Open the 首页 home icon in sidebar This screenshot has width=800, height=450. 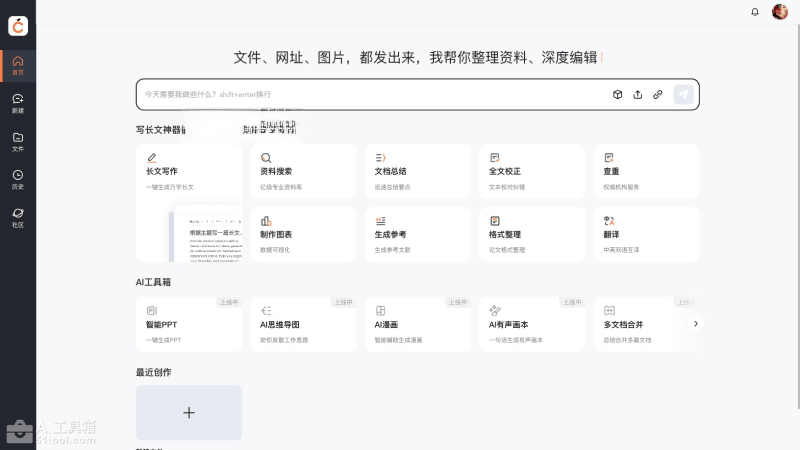coord(18,65)
